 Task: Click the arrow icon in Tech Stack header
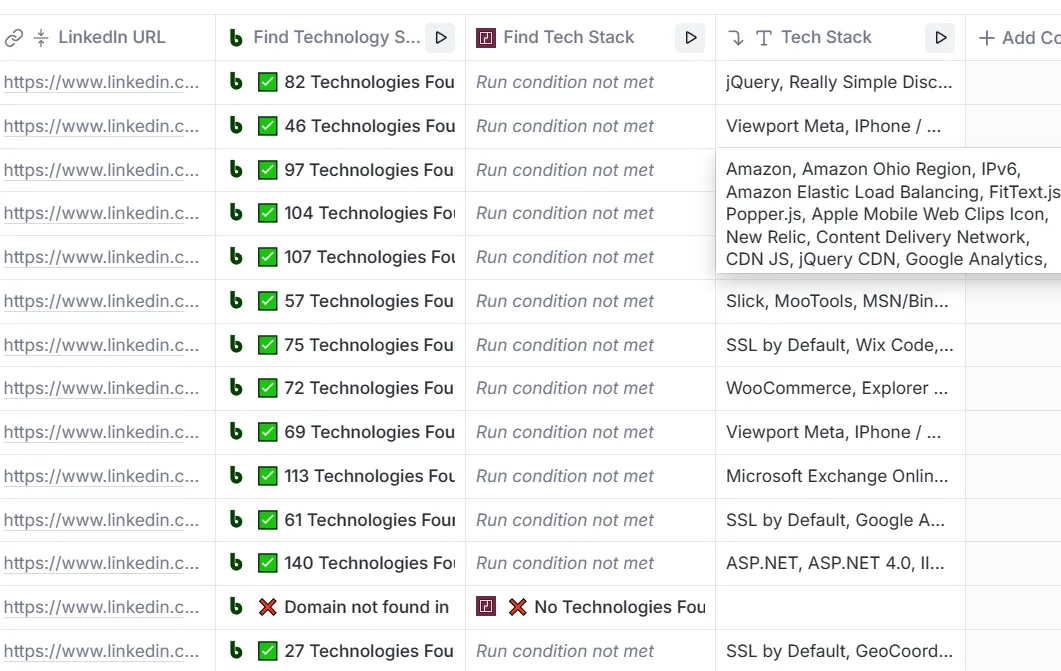[736, 38]
